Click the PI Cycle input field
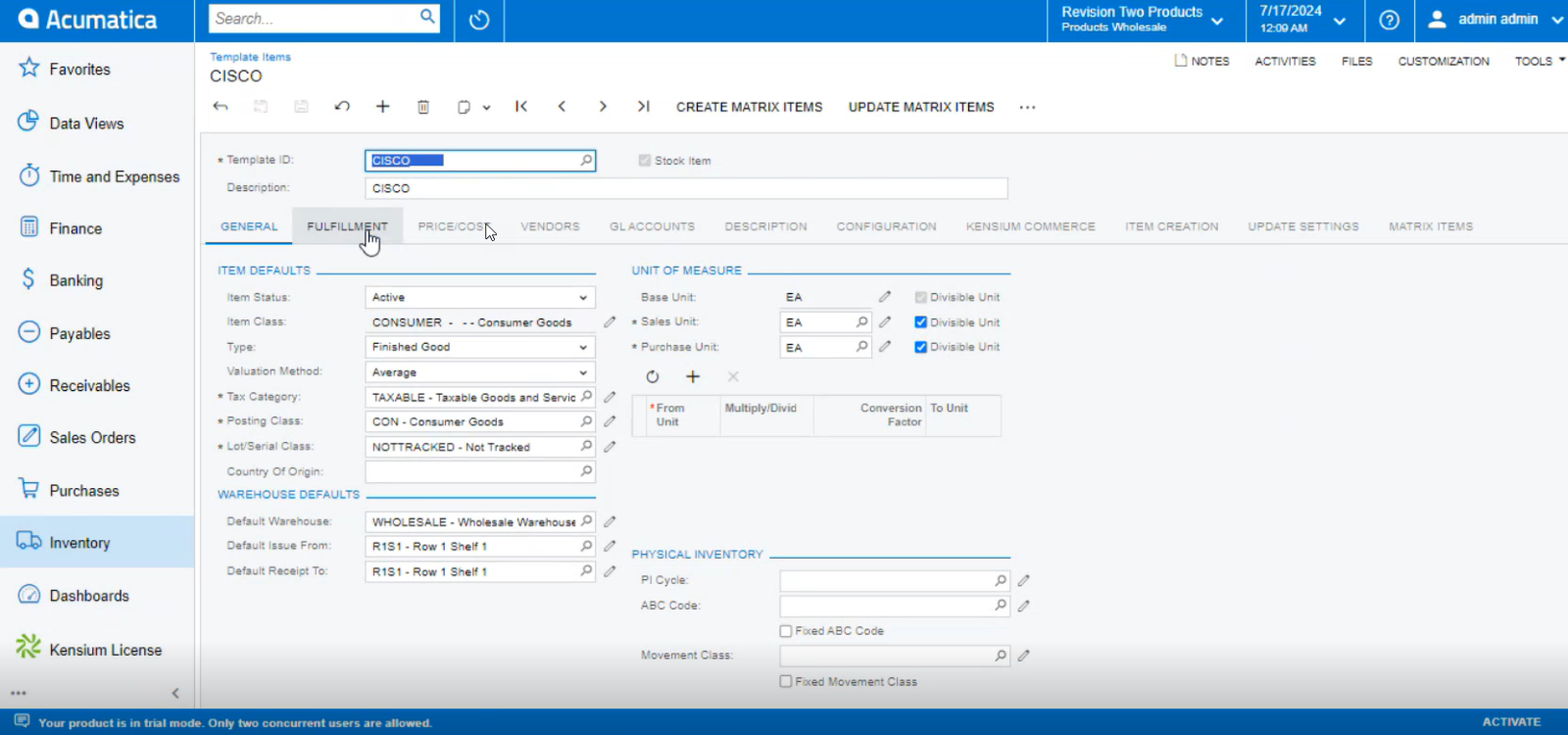The width and height of the screenshot is (1568, 735). pos(895,581)
